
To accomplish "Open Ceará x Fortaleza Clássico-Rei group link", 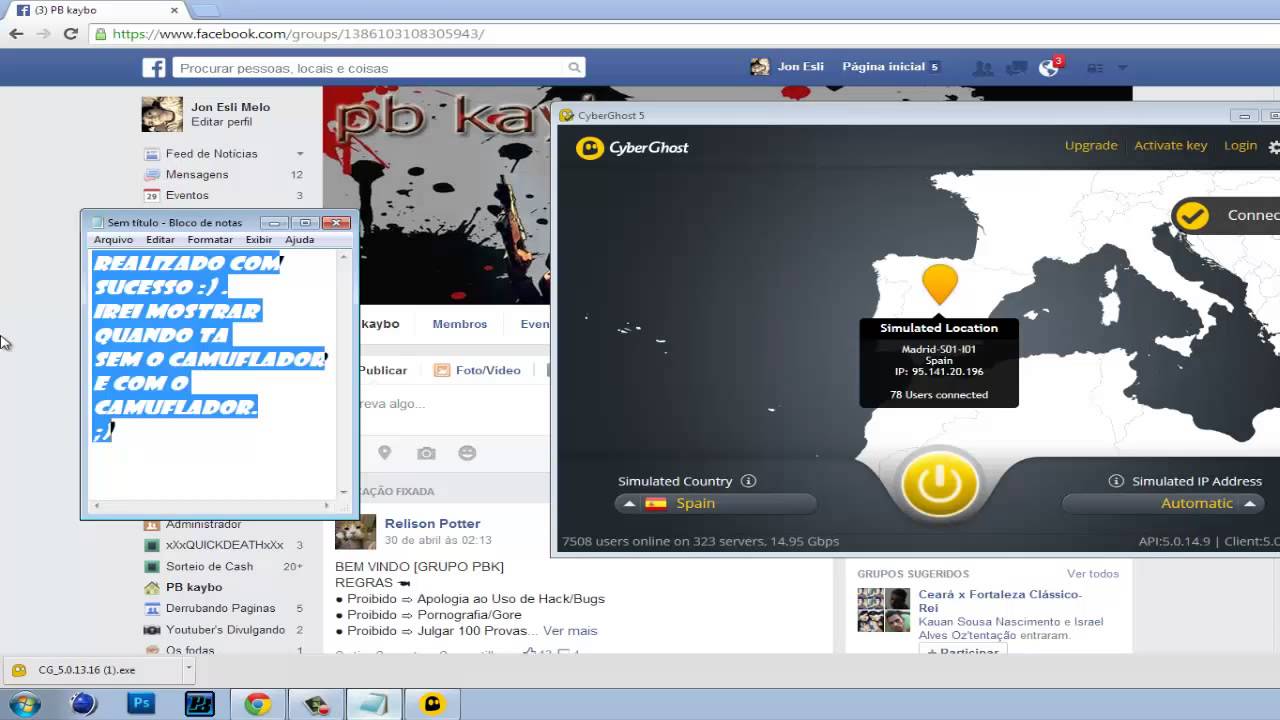I will pos(1000,601).
